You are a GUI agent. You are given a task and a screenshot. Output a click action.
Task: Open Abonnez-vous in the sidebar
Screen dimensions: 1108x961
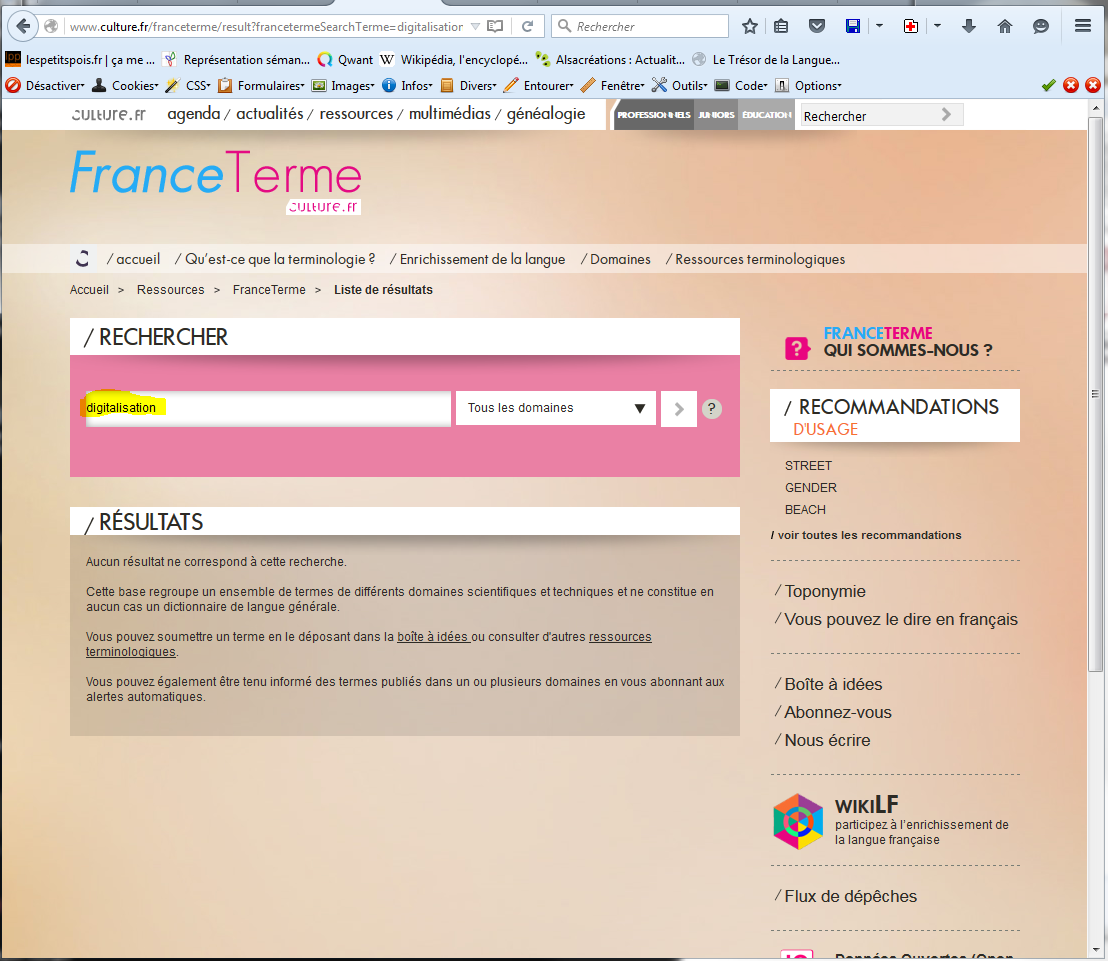point(837,712)
